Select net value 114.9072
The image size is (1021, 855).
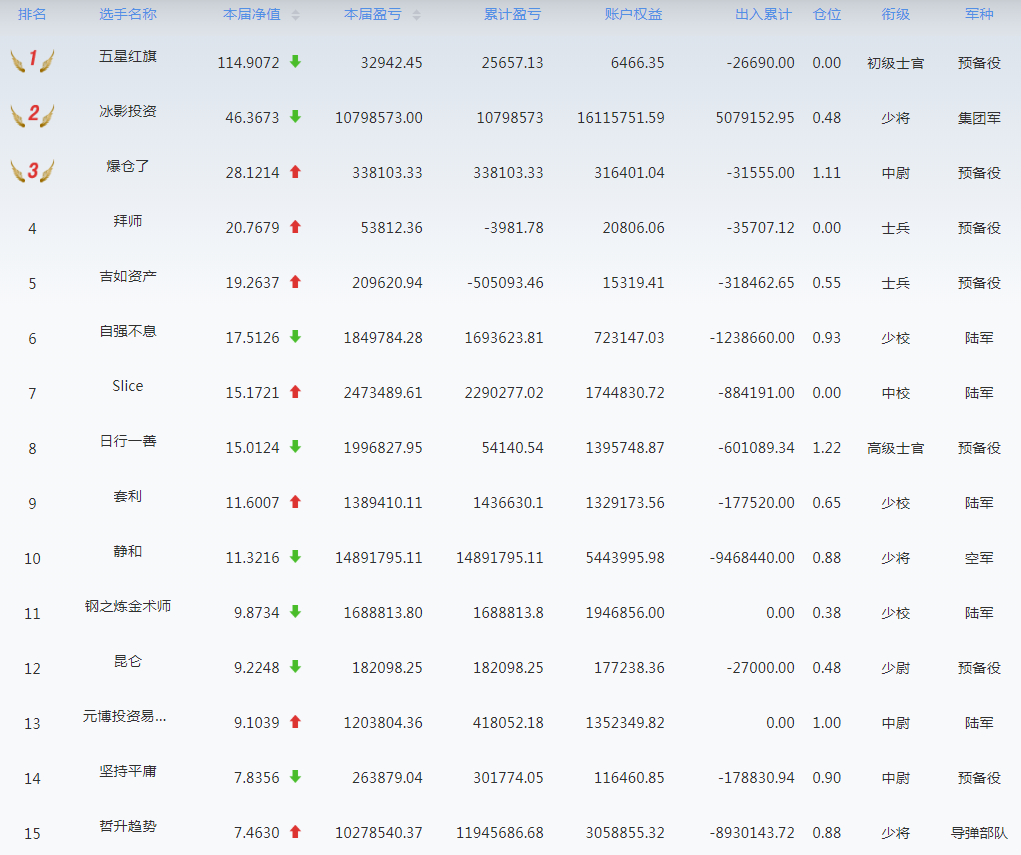pos(248,63)
